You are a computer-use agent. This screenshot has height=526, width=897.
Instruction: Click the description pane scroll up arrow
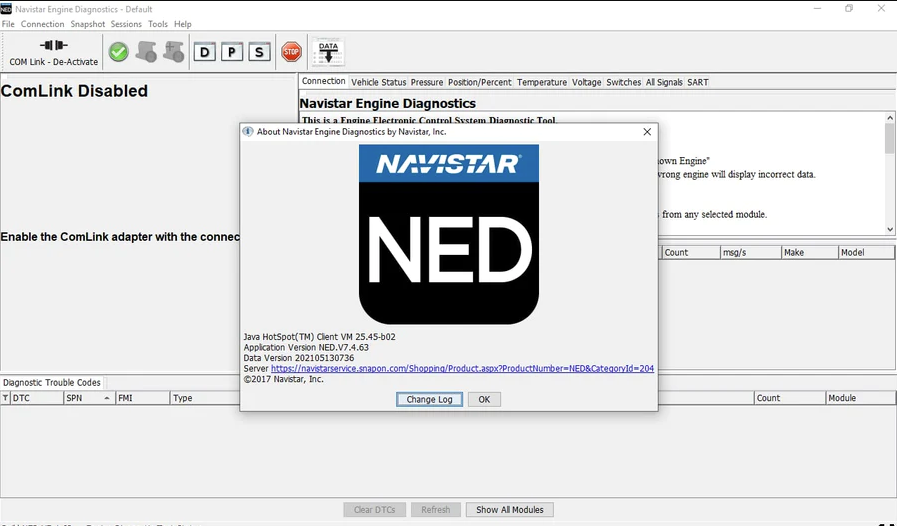click(890, 118)
